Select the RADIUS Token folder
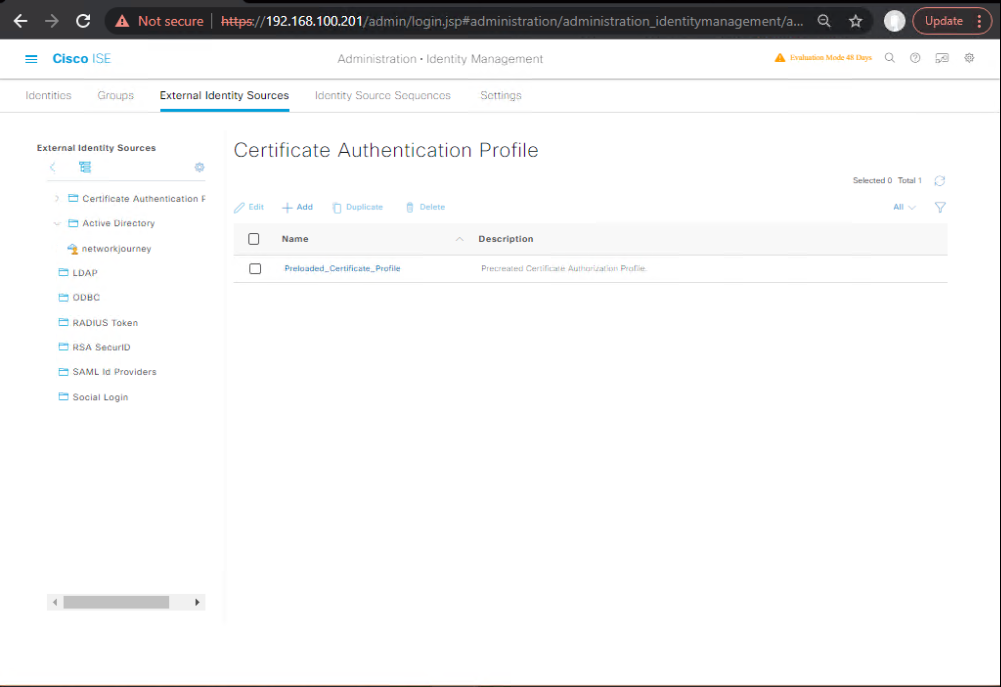1001x687 pixels. (98, 323)
